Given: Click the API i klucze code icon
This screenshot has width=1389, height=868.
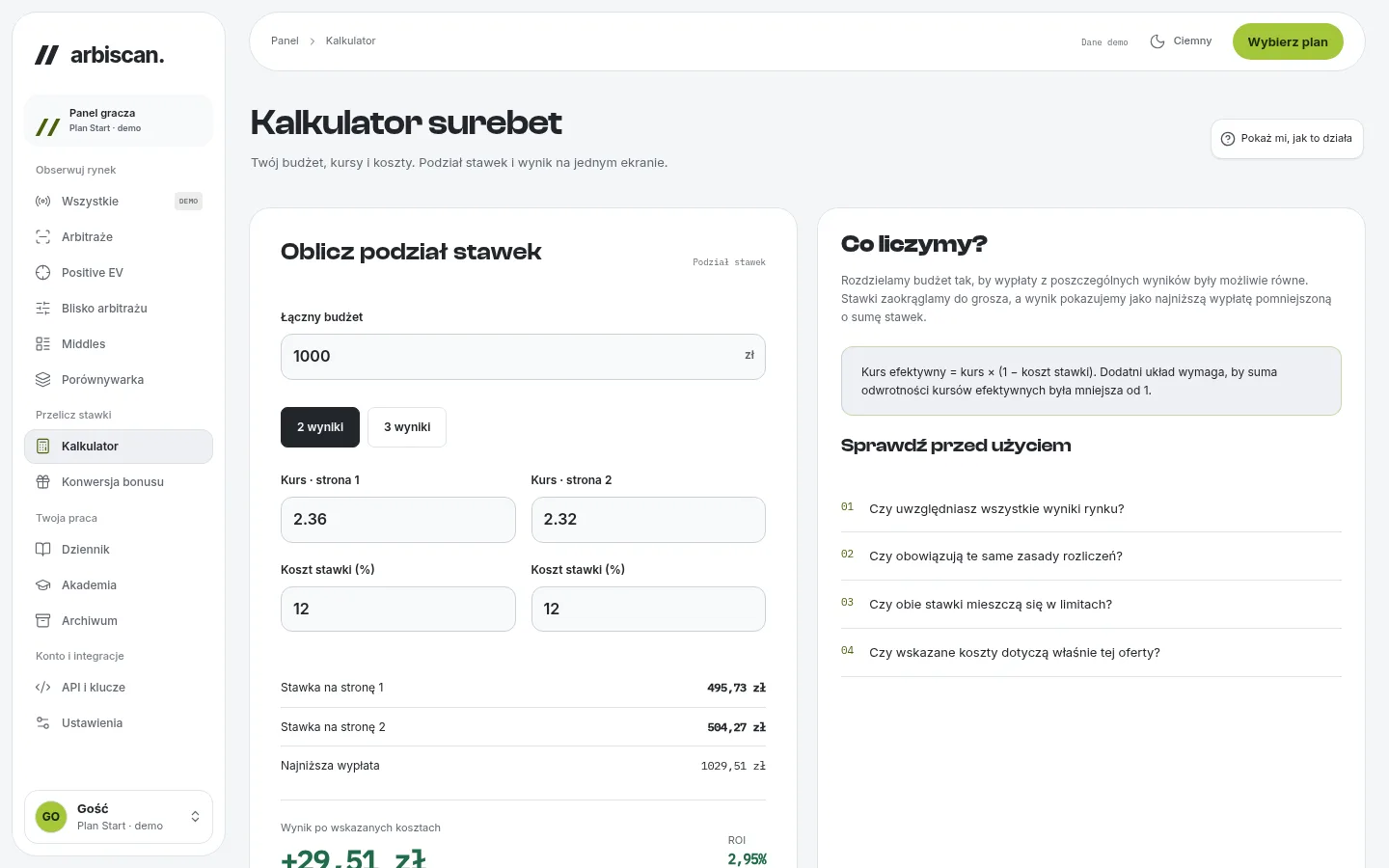Looking at the screenshot, I should point(42,688).
